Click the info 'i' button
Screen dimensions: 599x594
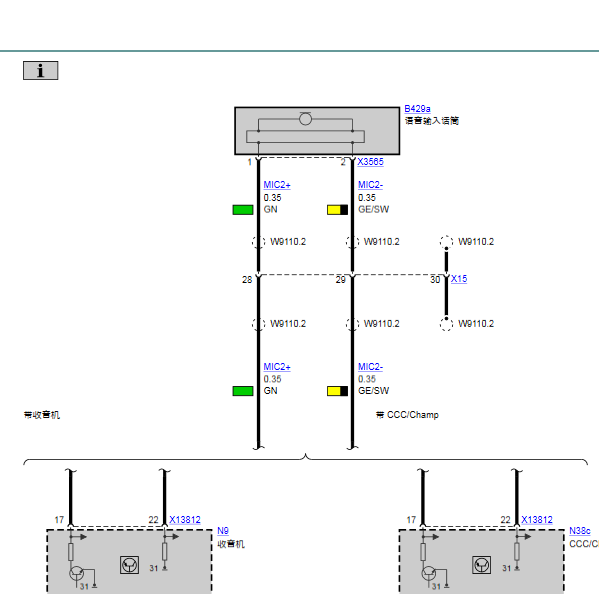(40, 71)
